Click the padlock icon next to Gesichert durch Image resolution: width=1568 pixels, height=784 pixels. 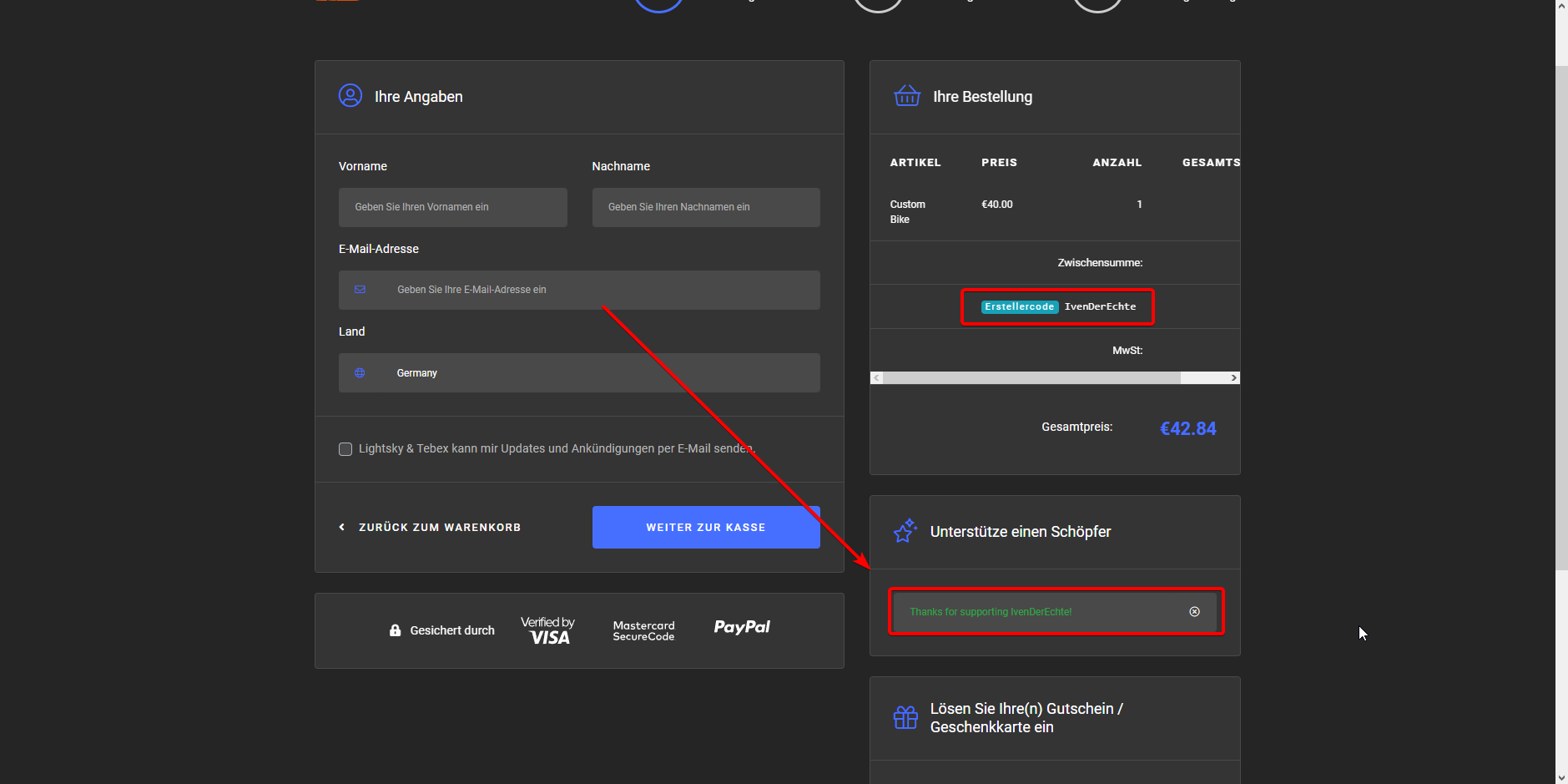tap(395, 630)
